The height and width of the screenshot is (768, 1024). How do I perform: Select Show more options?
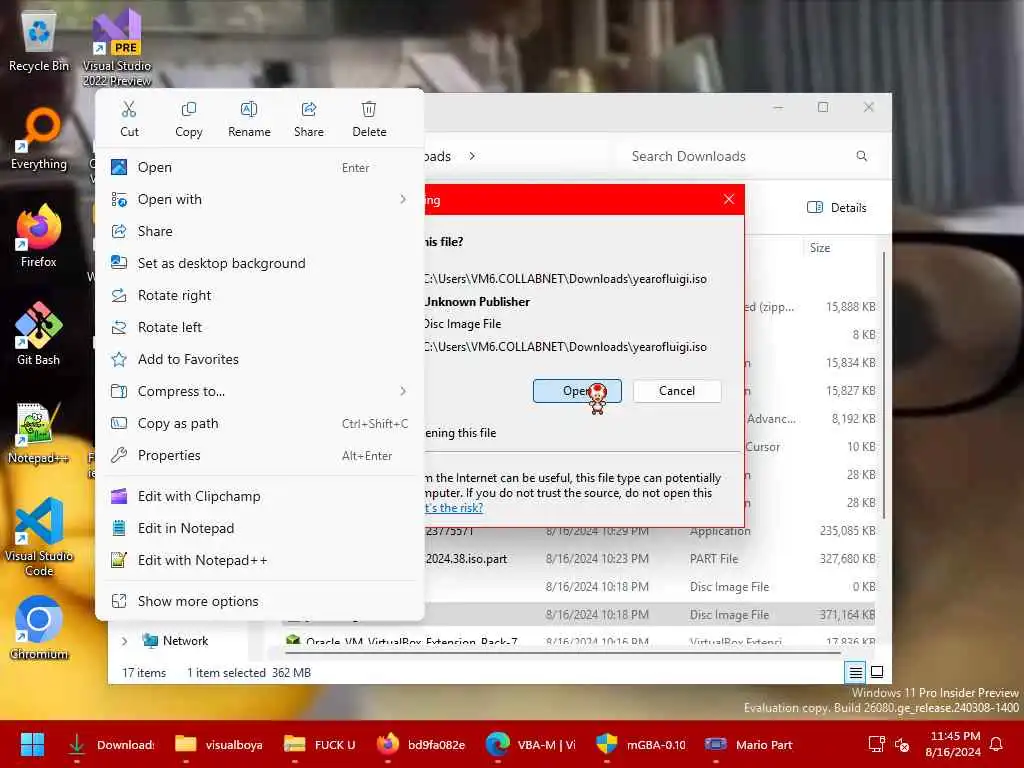tap(259, 601)
